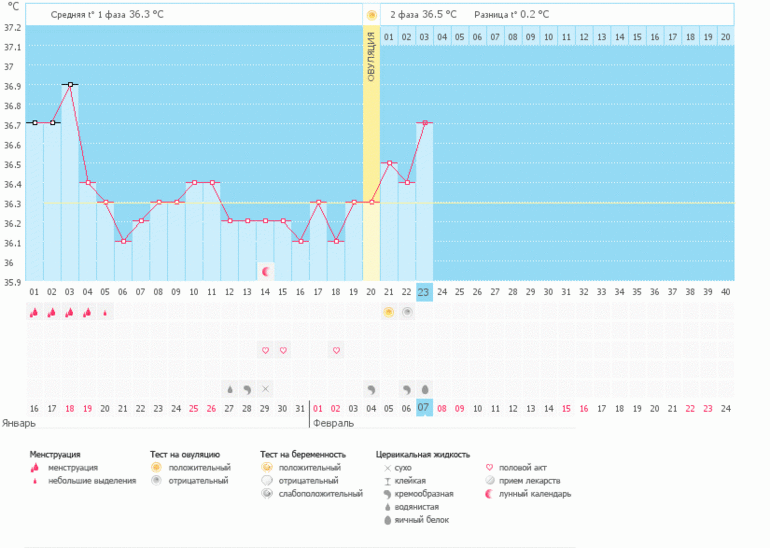Click the small spotting drop under cycle day 05
770x548 pixels.
click(105, 313)
